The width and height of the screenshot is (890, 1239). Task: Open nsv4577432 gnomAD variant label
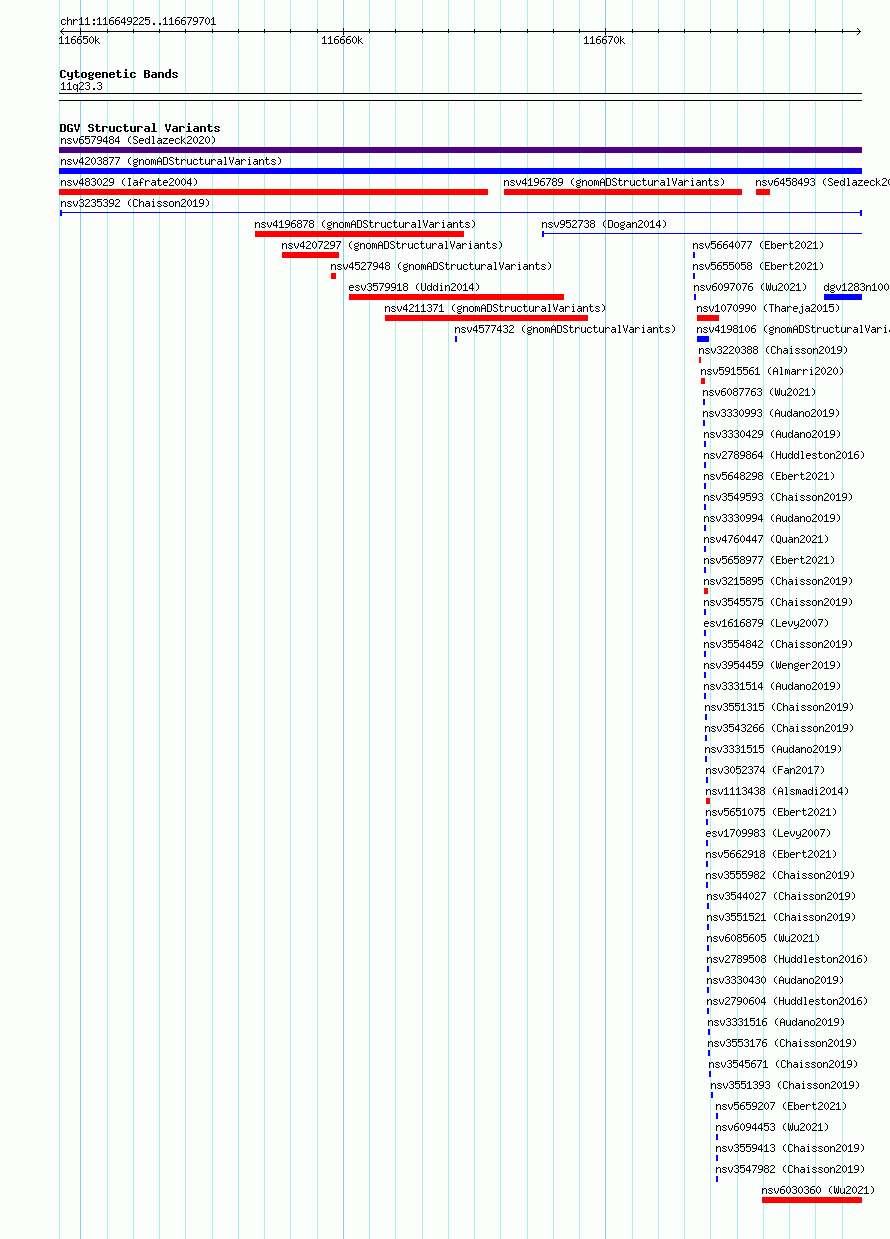[565, 329]
